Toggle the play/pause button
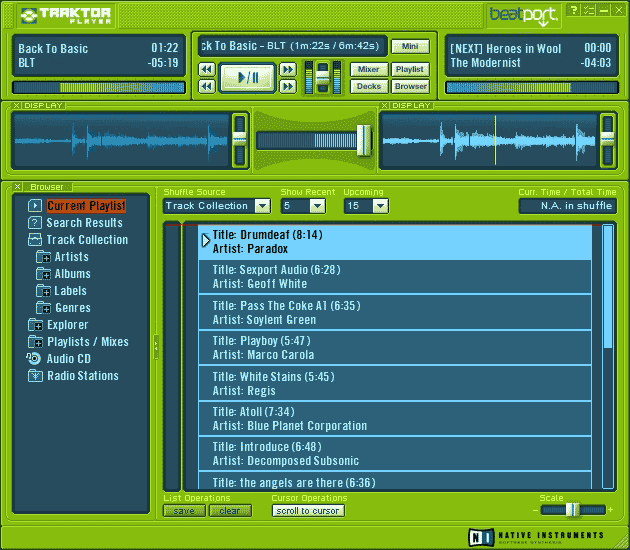This screenshot has height=550, width=630. [248, 78]
